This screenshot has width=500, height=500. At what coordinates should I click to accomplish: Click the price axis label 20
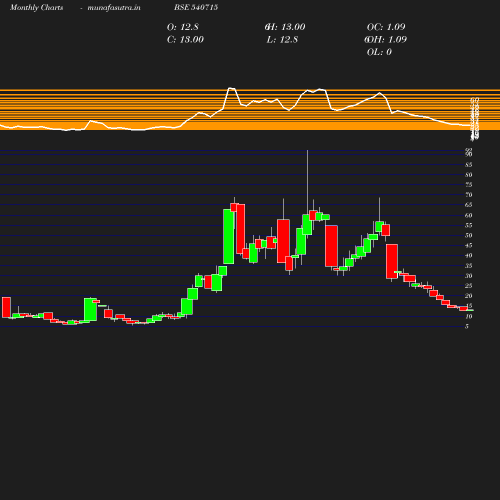coord(469,296)
